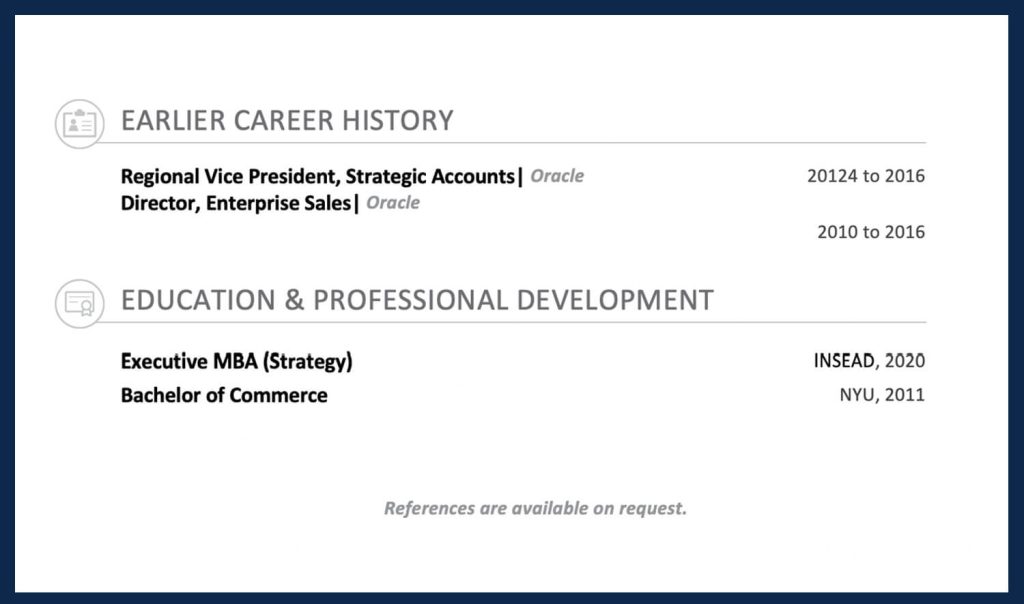This screenshot has height=604, width=1024.
Task: Click the 2010 to 2016 date range
Action: pos(871,232)
